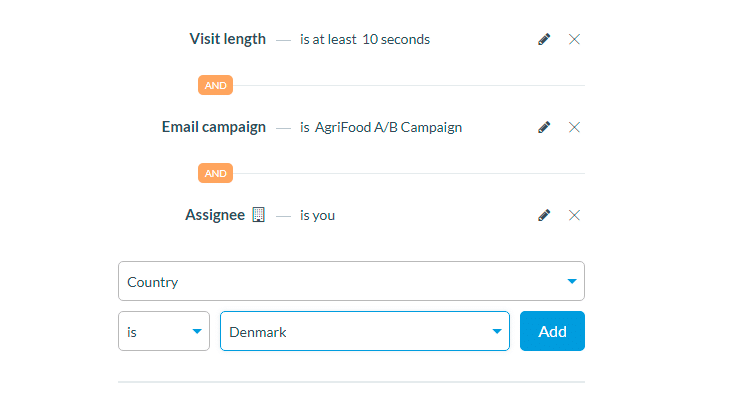The width and height of the screenshot is (741, 394).
Task: Open the Denmark country value dropdown
Action: [x=365, y=331]
